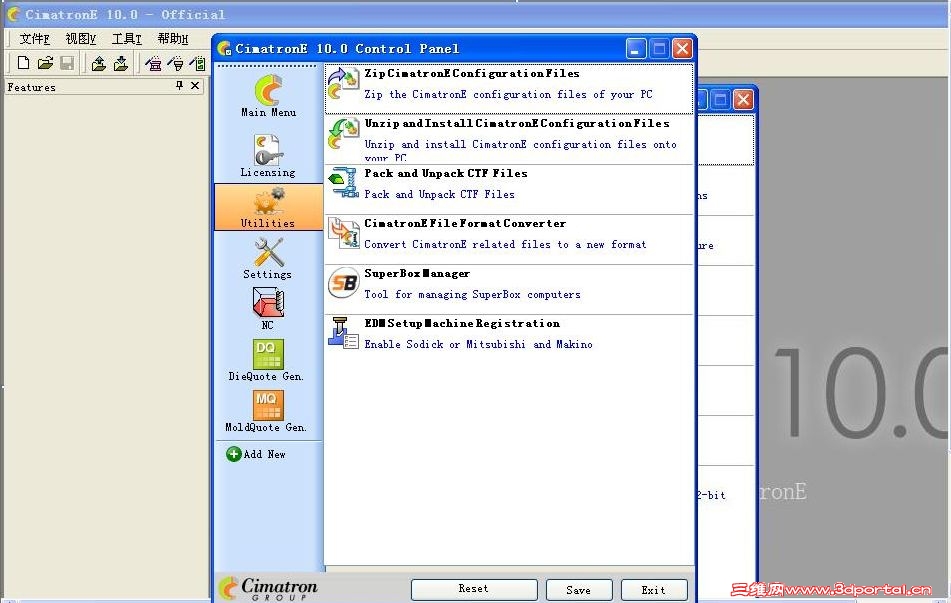Screen dimensions: 951x603
Task: Open the NC section
Action: pyautogui.click(x=267, y=308)
